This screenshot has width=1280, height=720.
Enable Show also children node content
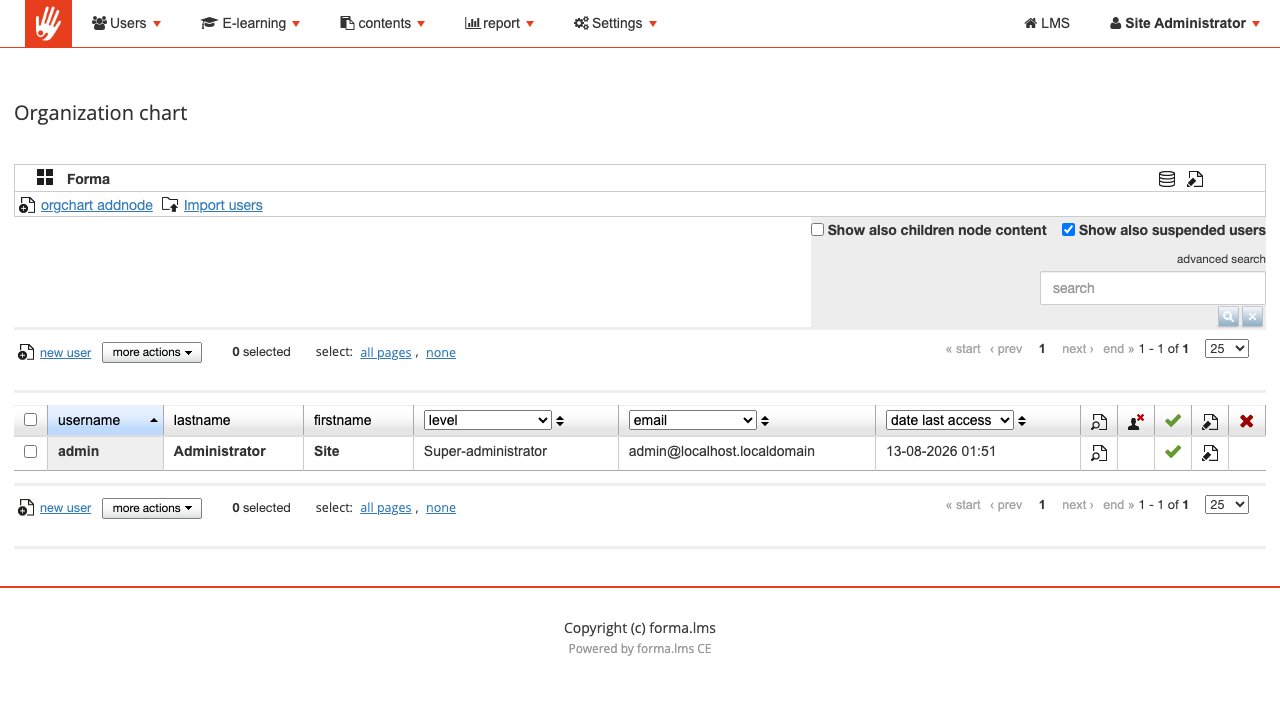818,230
